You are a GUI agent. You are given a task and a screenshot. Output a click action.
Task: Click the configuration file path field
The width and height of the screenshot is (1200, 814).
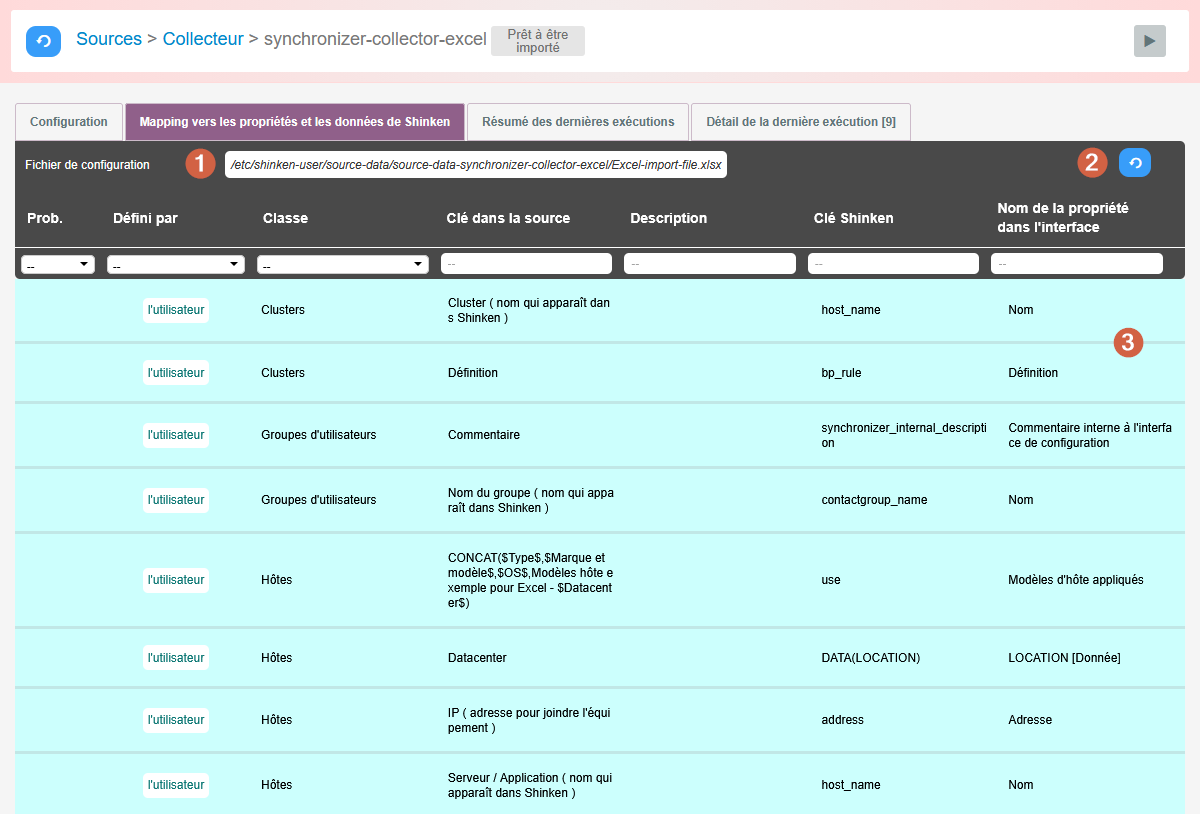point(476,165)
